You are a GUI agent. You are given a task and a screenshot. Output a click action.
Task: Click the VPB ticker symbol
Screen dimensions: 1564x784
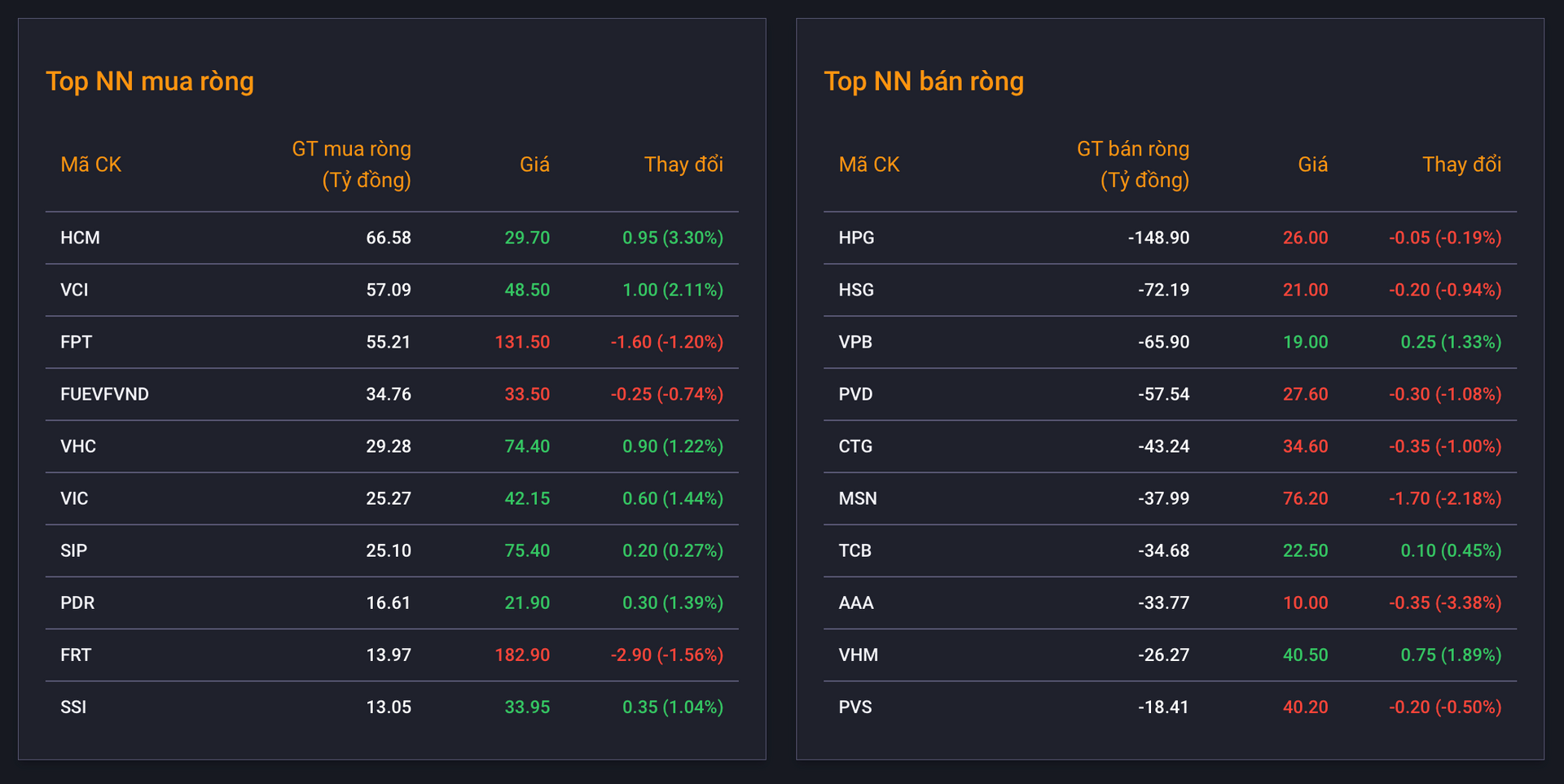pos(855,342)
